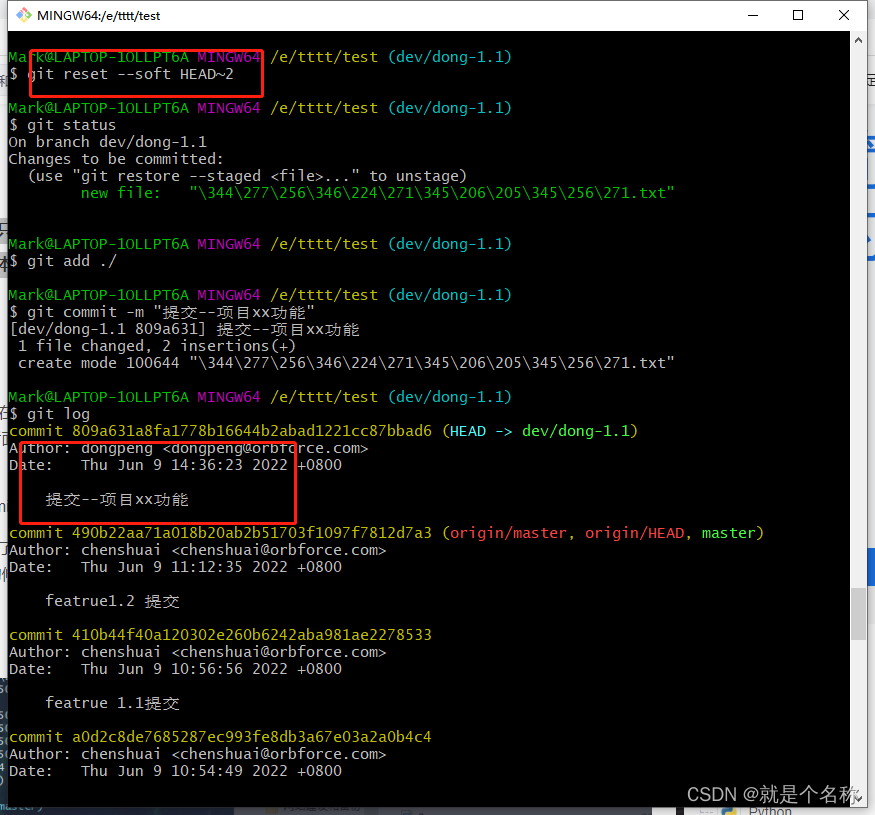The height and width of the screenshot is (815, 875).
Task: Minimize the MINGW64 terminal window
Action: tap(753, 15)
